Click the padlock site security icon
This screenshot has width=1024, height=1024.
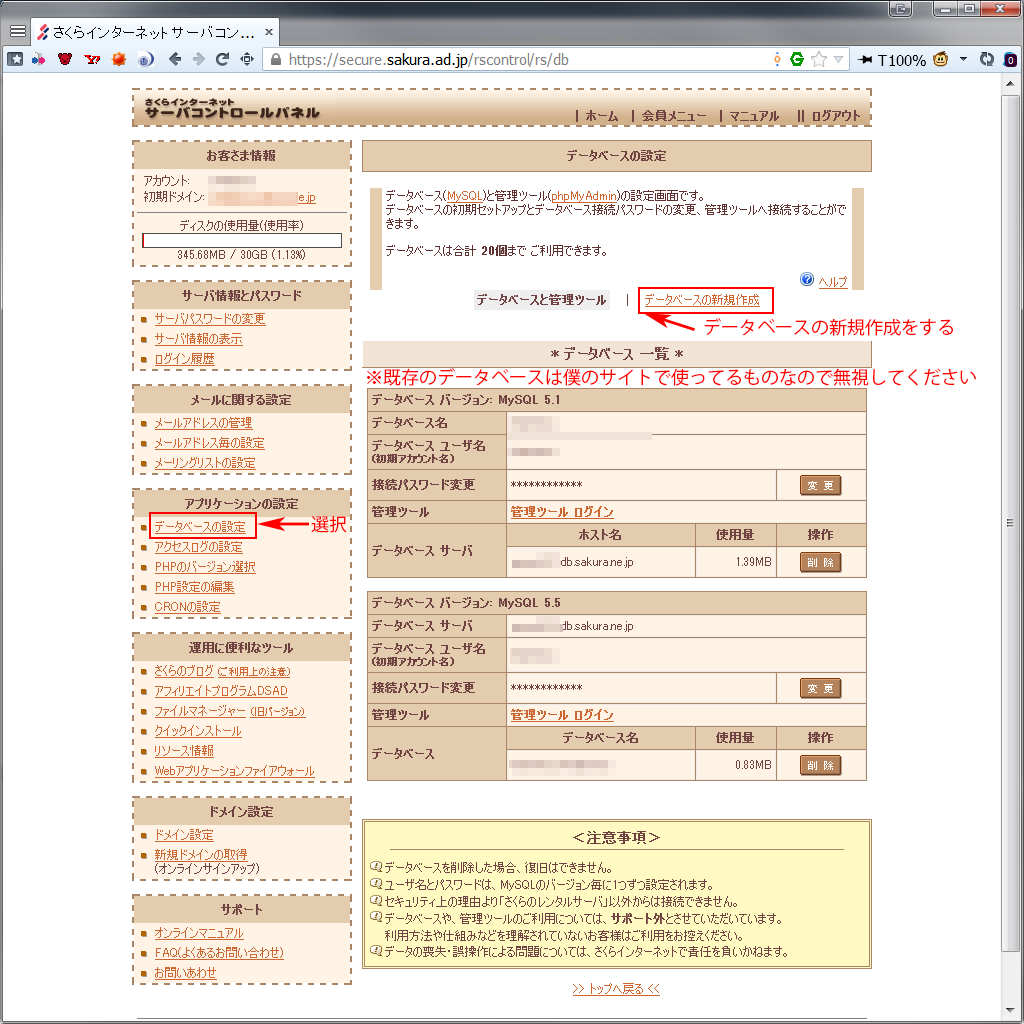[x=276, y=59]
